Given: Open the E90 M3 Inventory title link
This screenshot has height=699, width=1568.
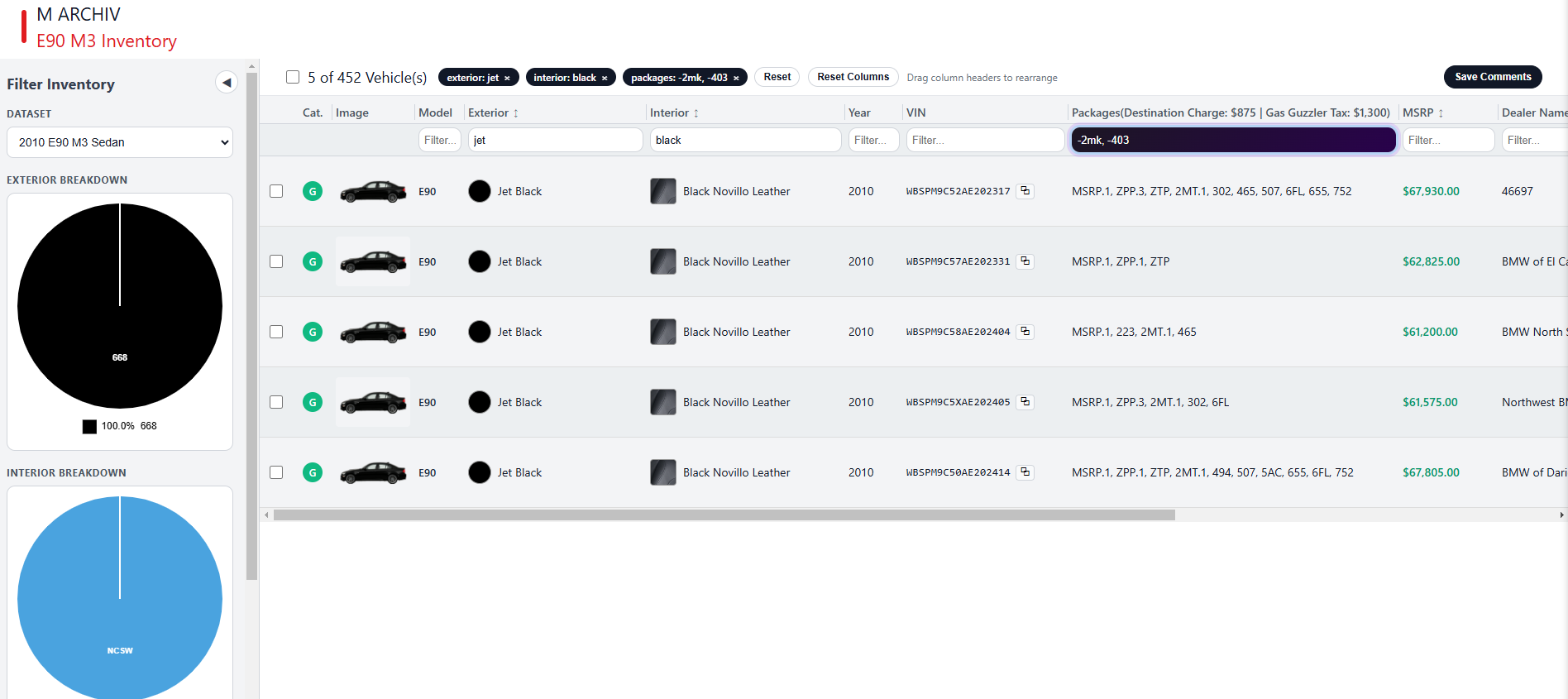Looking at the screenshot, I should coord(107,41).
